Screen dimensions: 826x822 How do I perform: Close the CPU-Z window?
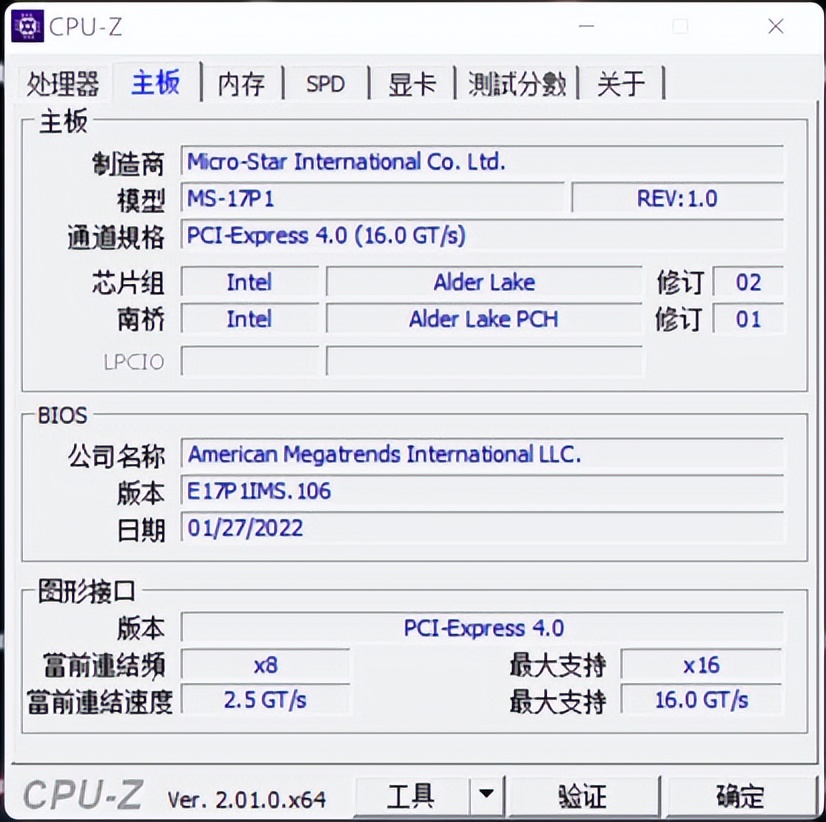(775, 26)
